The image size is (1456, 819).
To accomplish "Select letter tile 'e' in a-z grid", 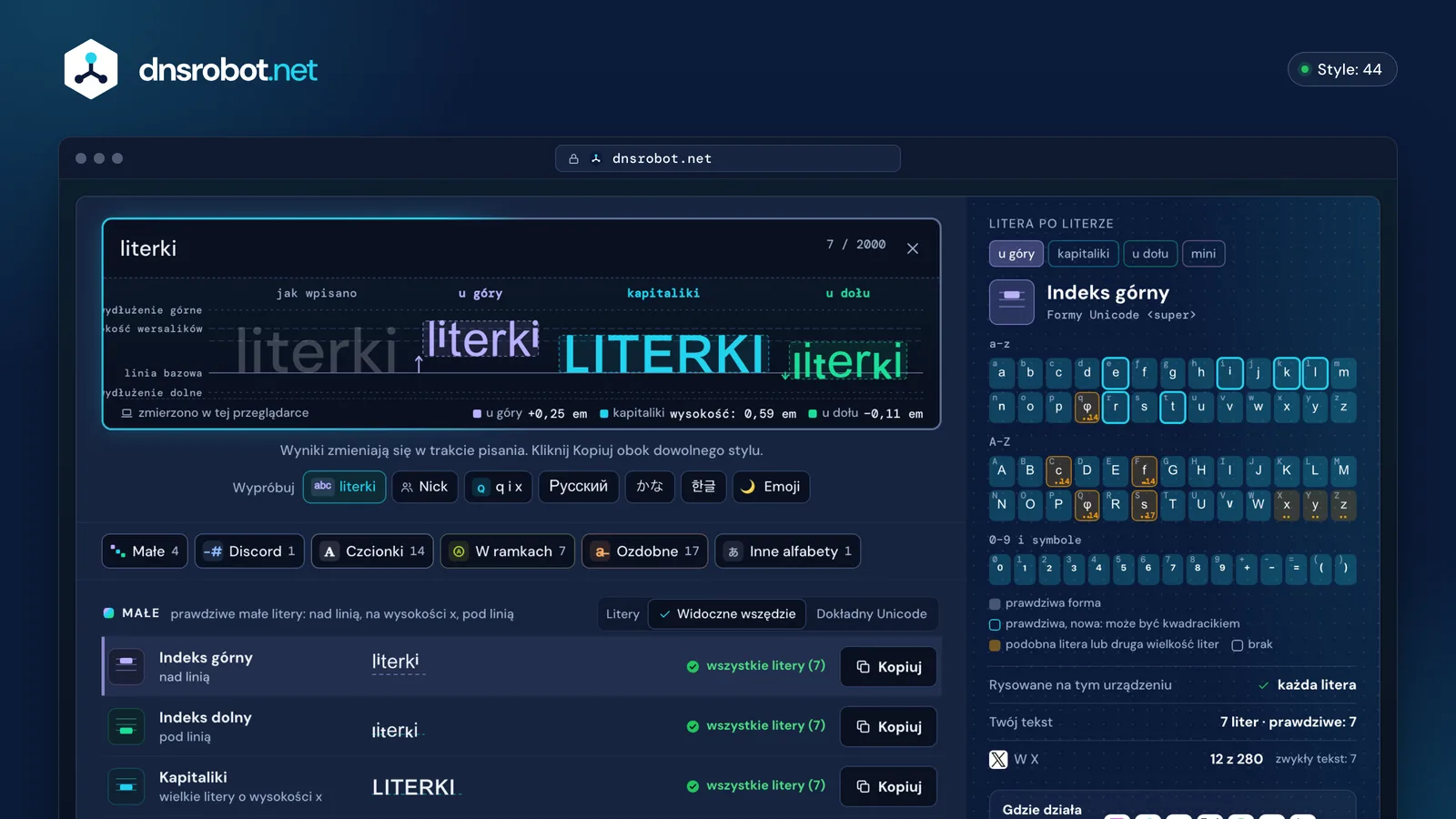I will 1116,373.
